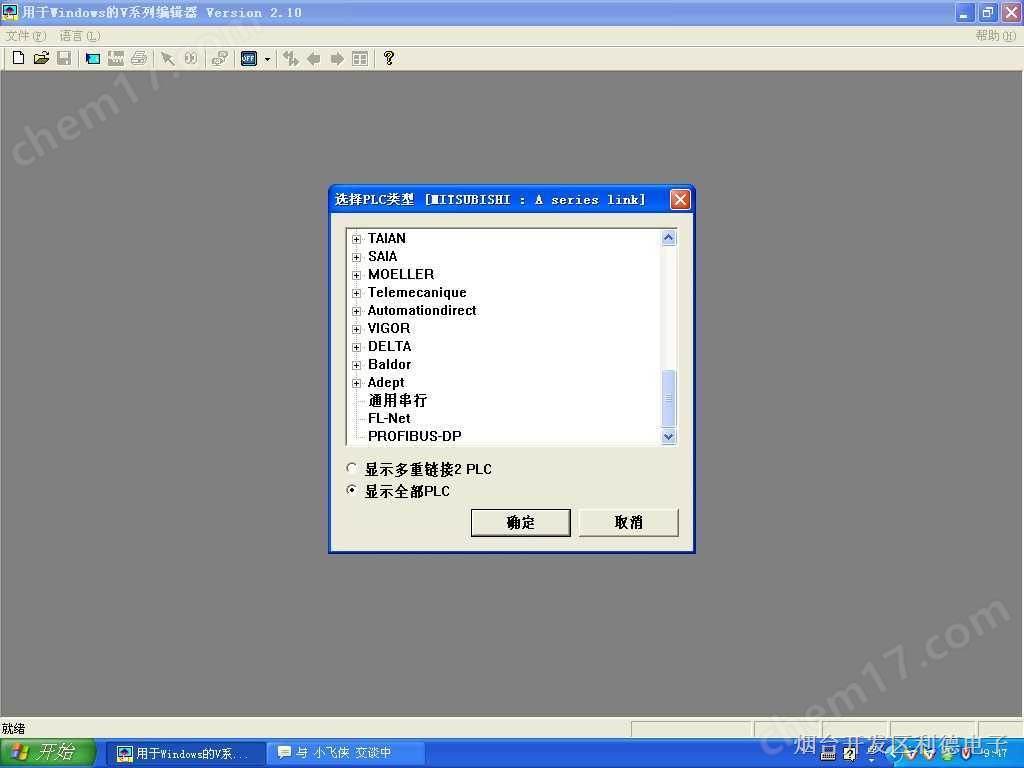The image size is (1024, 768).
Task: Select the Telemecanique label
Action: point(417,293)
